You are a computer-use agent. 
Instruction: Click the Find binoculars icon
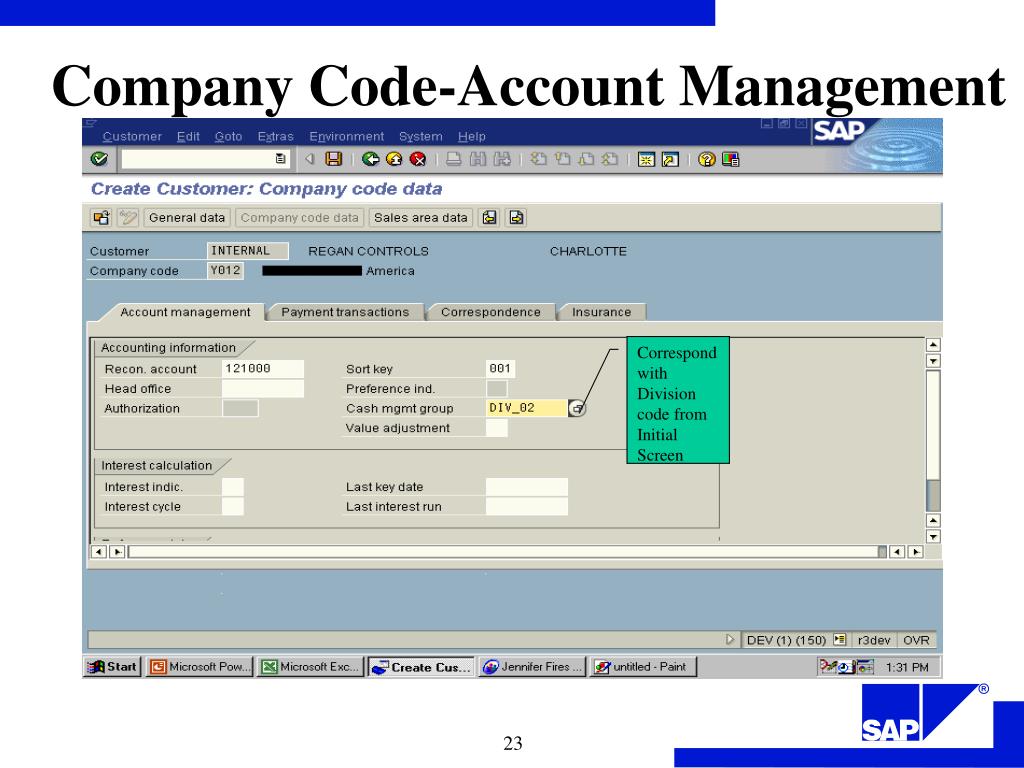478,159
